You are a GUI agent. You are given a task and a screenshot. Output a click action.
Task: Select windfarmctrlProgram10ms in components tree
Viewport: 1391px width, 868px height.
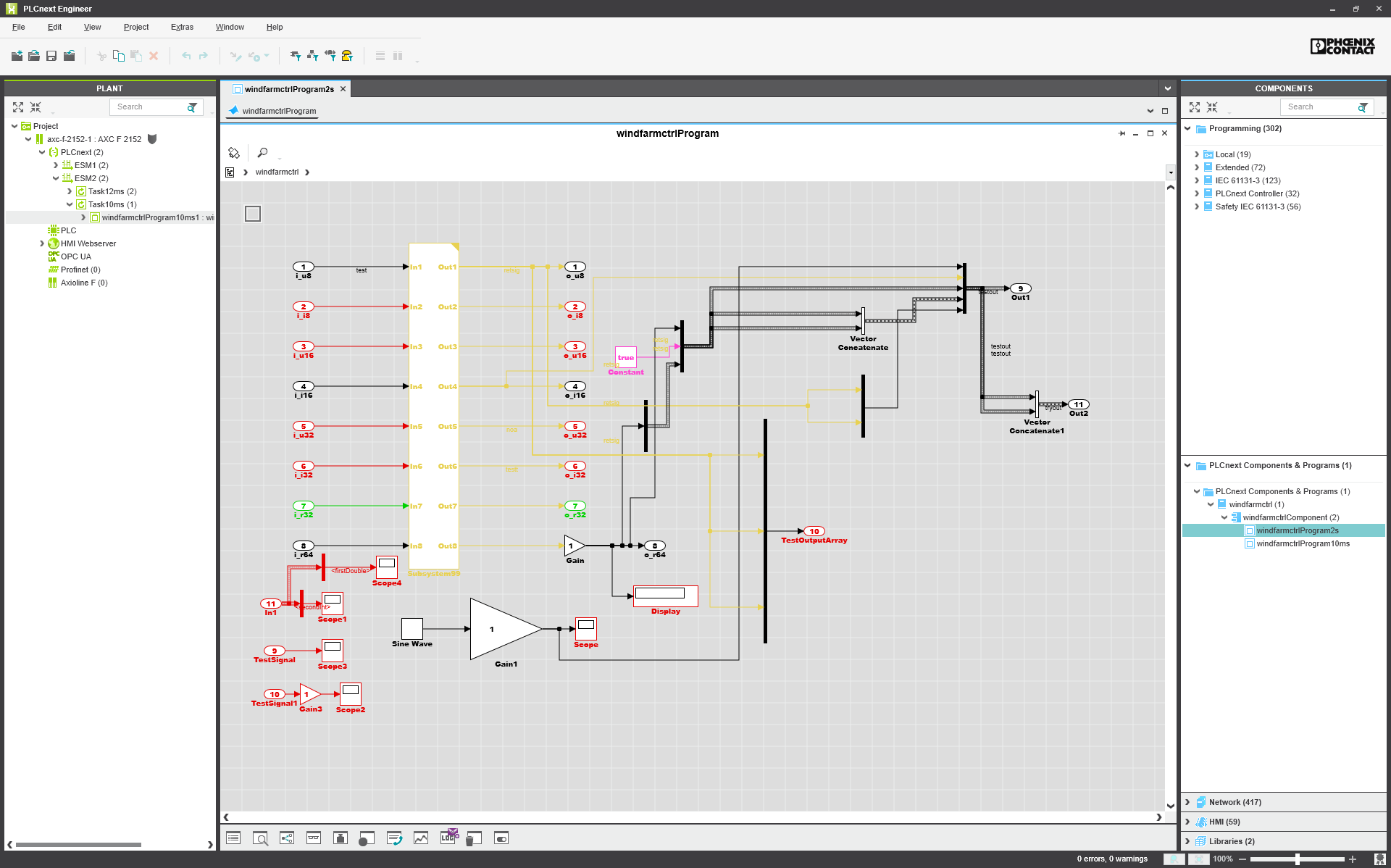[1303, 543]
